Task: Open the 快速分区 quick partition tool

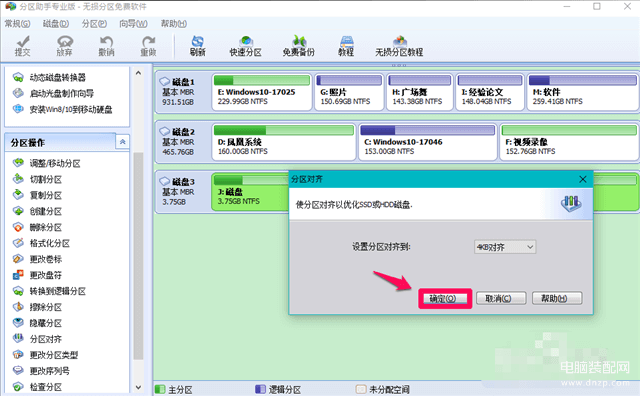Action: [x=245, y=46]
